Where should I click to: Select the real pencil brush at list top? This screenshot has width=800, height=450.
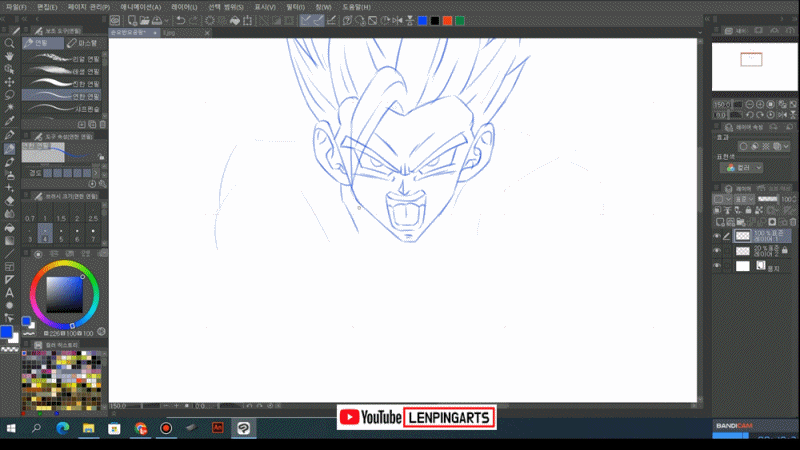[62, 59]
